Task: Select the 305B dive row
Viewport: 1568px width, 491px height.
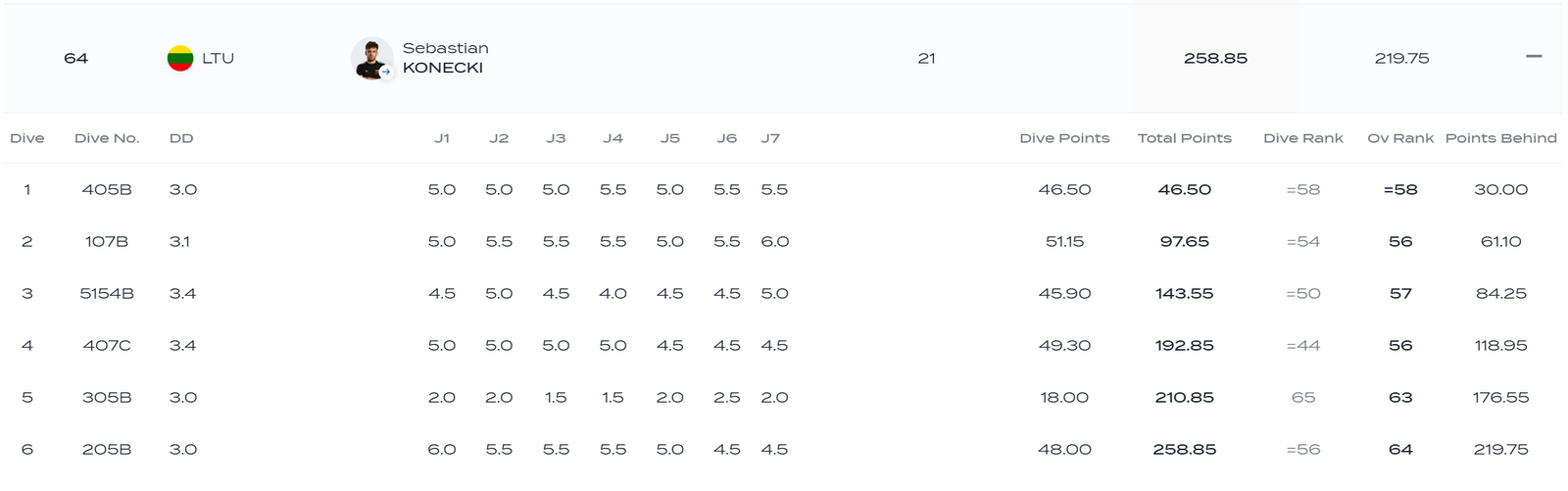Action: coord(107,398)
